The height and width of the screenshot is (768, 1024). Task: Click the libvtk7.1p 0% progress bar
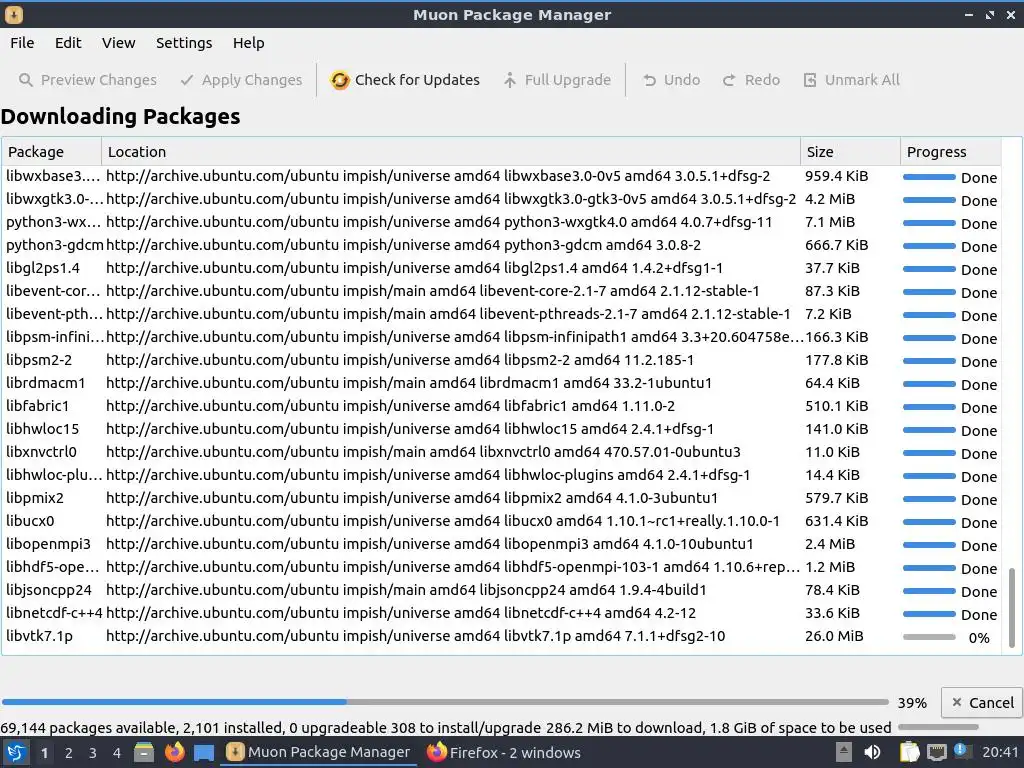click(929, 637)
